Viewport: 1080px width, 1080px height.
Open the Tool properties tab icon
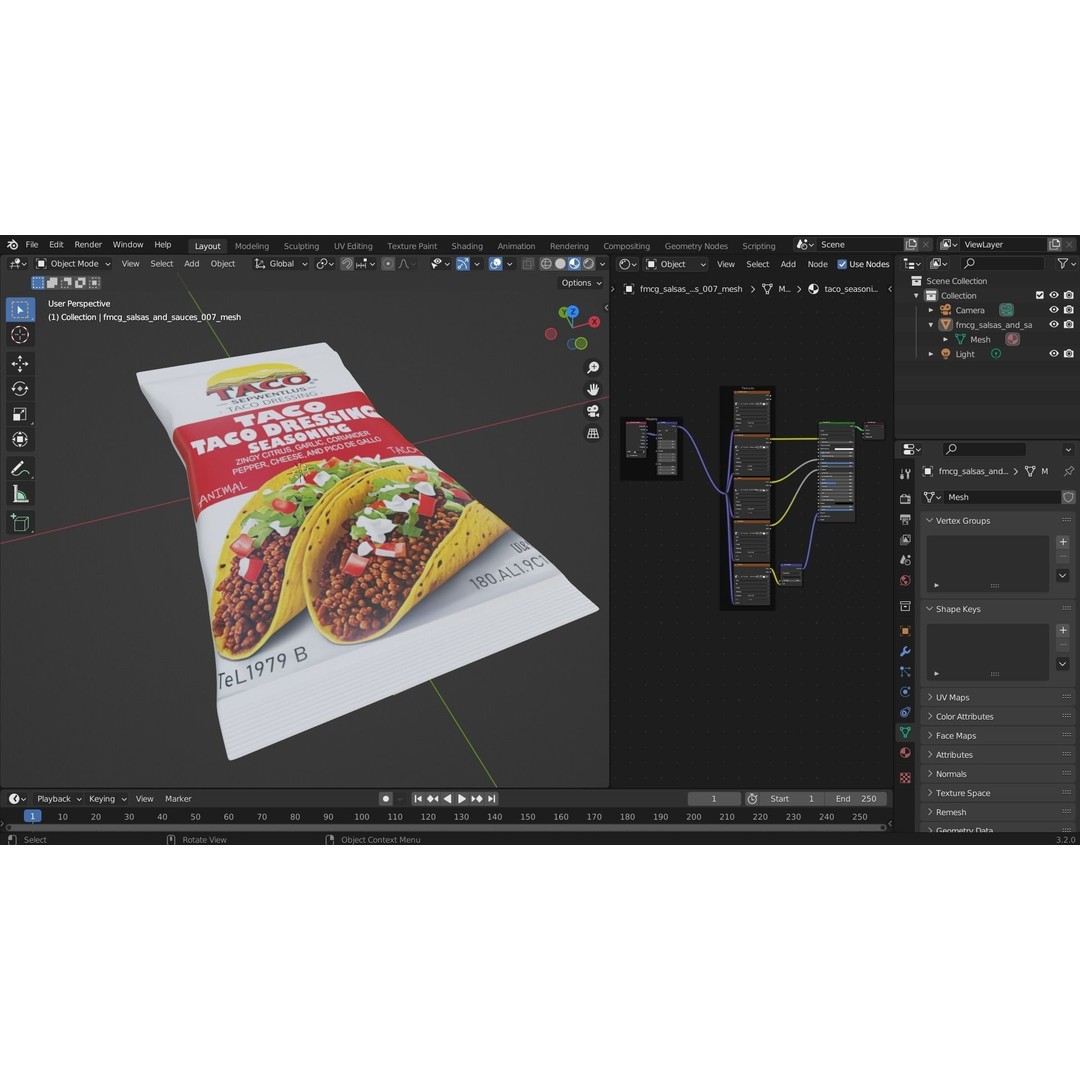(905, 474)
